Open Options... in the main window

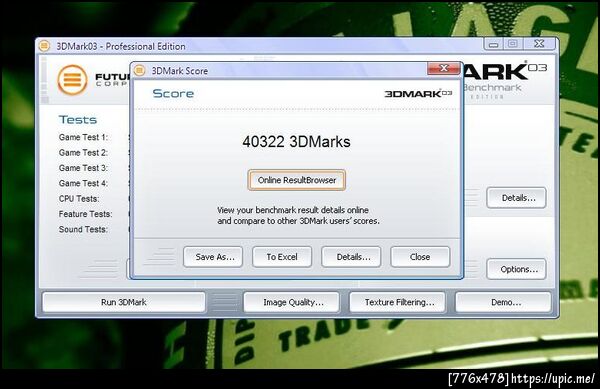[517, 269]
